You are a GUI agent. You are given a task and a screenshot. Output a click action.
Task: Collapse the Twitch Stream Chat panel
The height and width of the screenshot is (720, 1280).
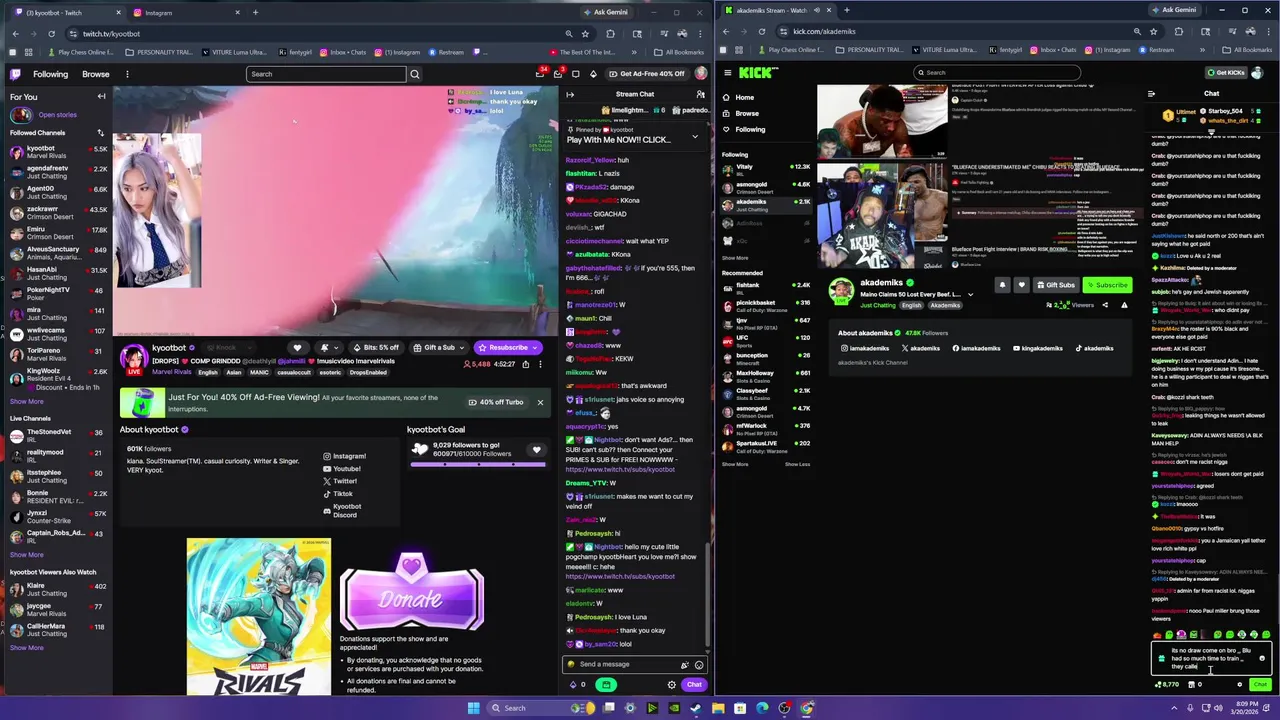pyautogui.click(x=570, y=94)
